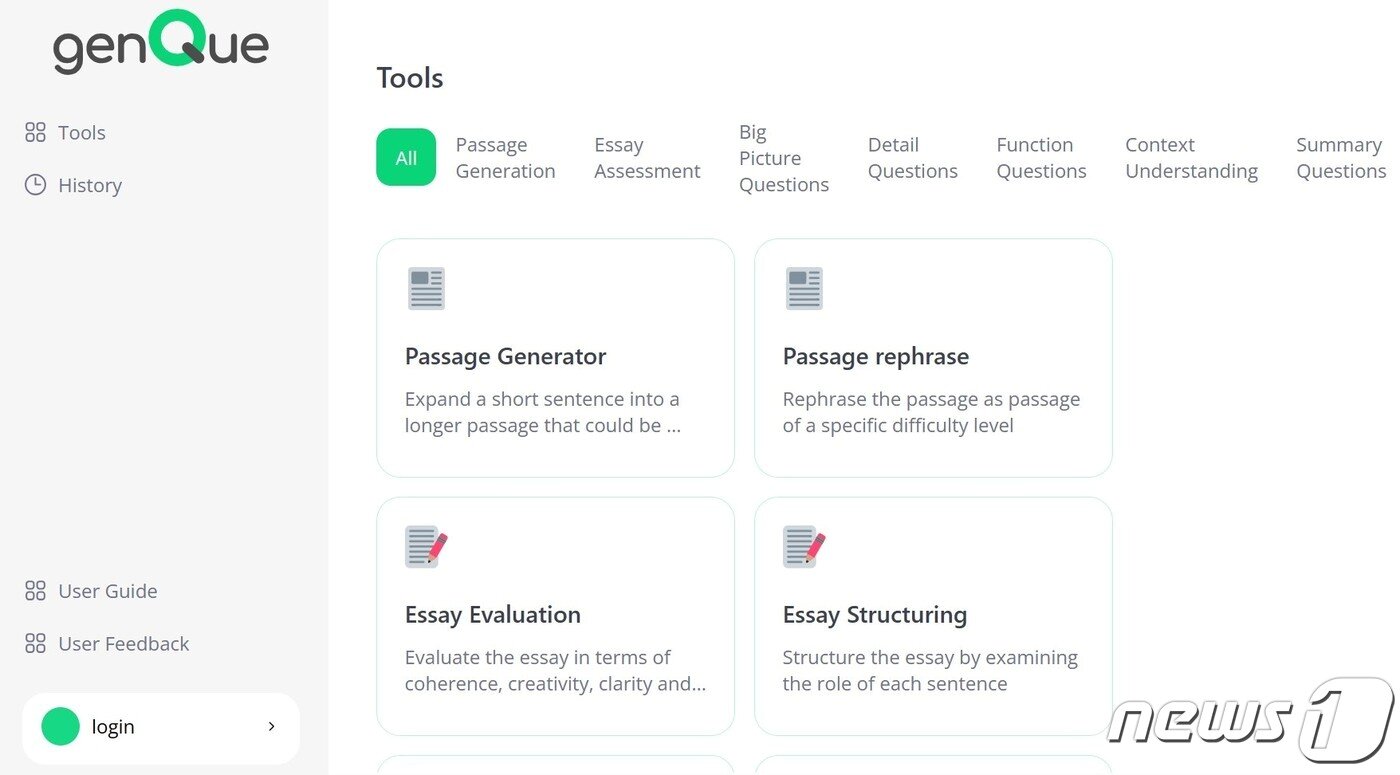
Task: Click the User Guide grid icon
Action: click(35, 591)
